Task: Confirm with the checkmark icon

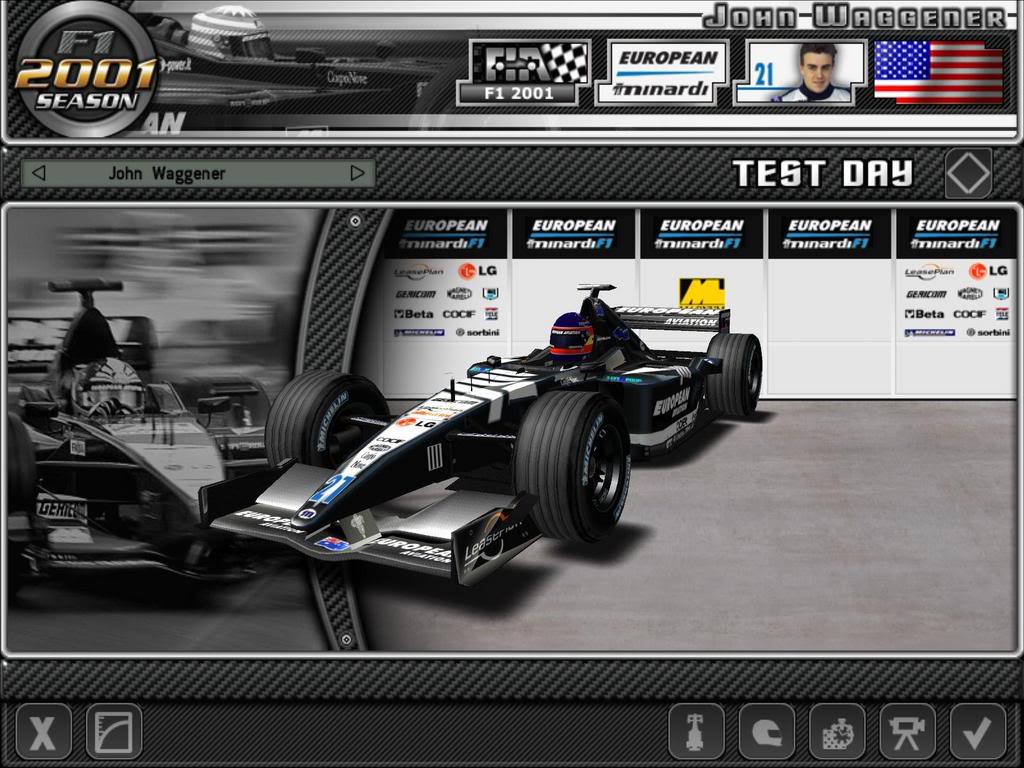Action: [x=978, y=731]
